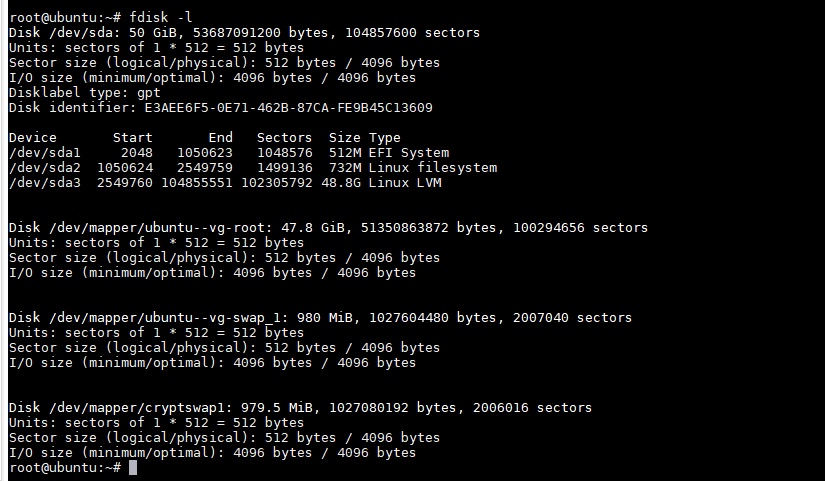The image size is (825, 481).
Task: Click the 'Sectors' column header
Action: point(284,138)
